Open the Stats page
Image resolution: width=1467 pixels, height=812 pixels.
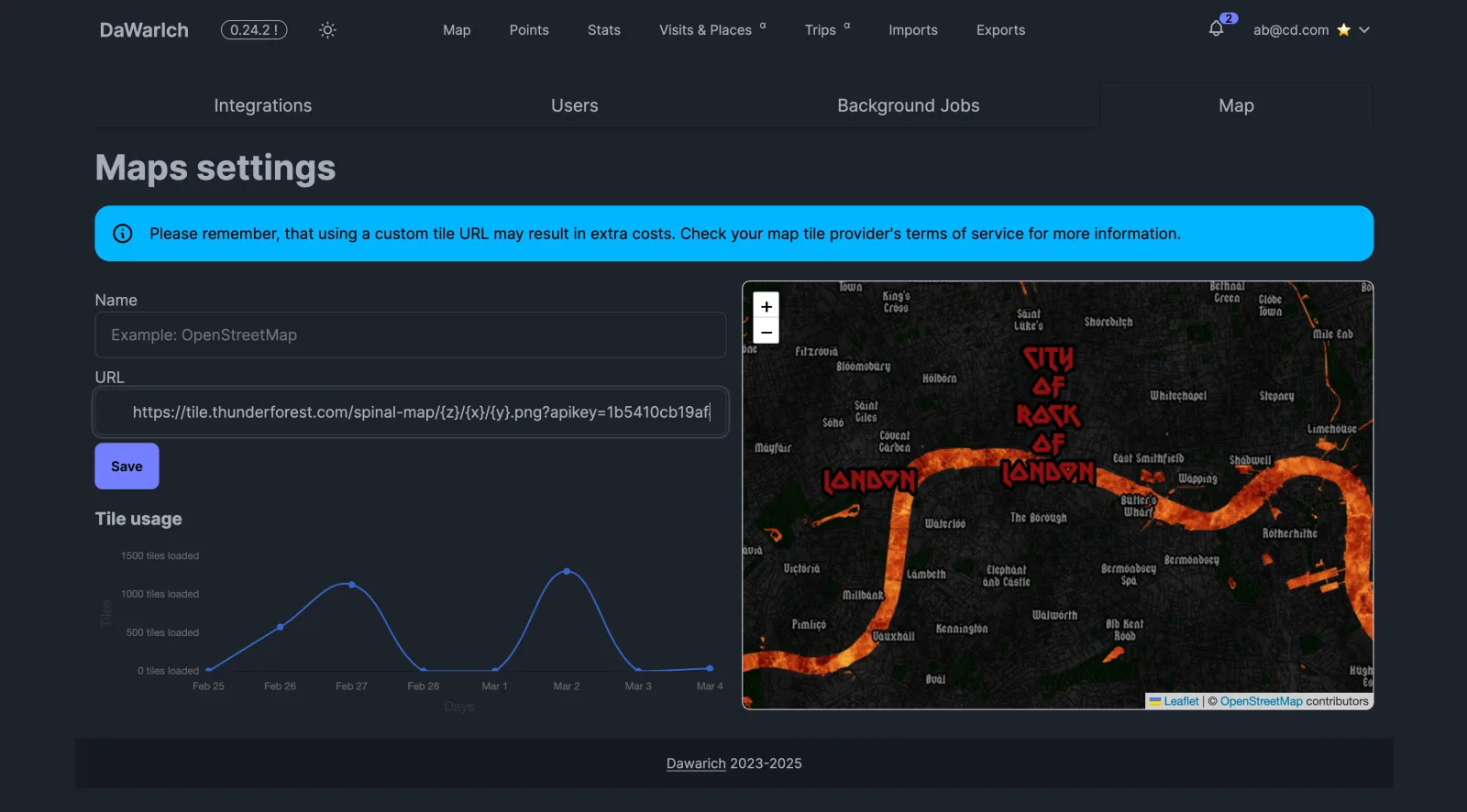pos(604,30)
